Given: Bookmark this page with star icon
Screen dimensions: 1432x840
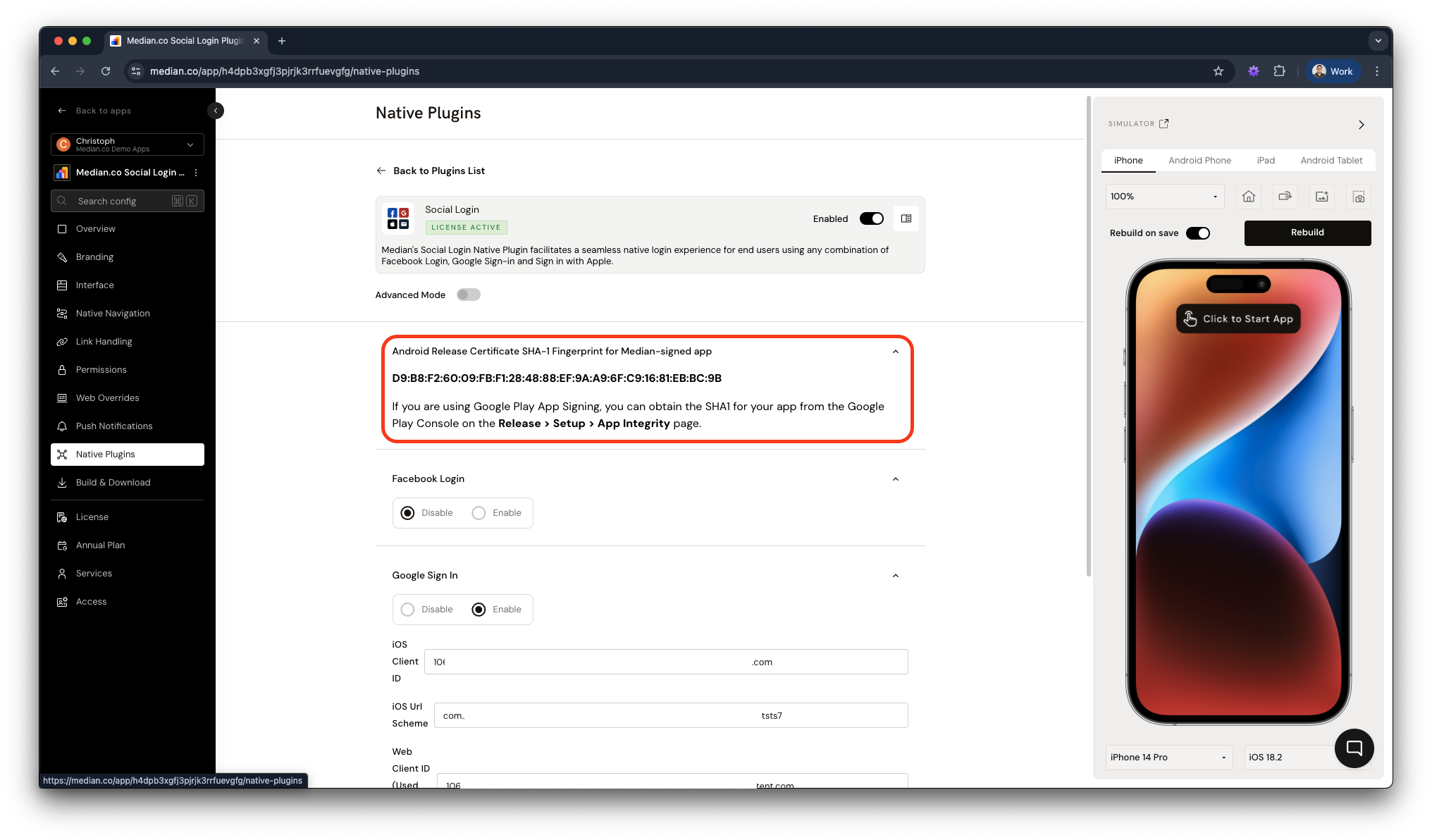Looking at the screenshot, I should 1218,71.
